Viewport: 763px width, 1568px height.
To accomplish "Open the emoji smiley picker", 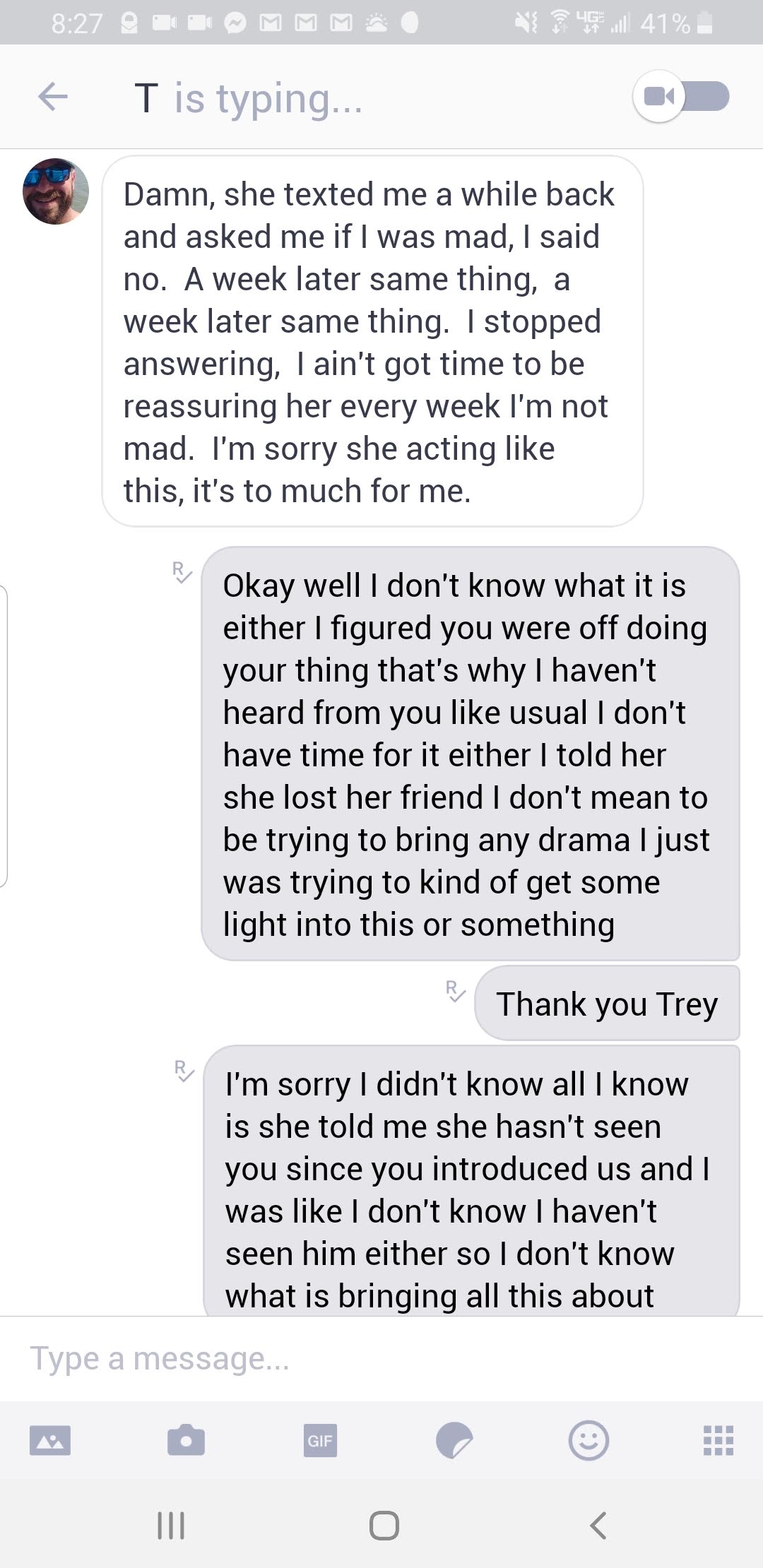I will point(588,1439).
